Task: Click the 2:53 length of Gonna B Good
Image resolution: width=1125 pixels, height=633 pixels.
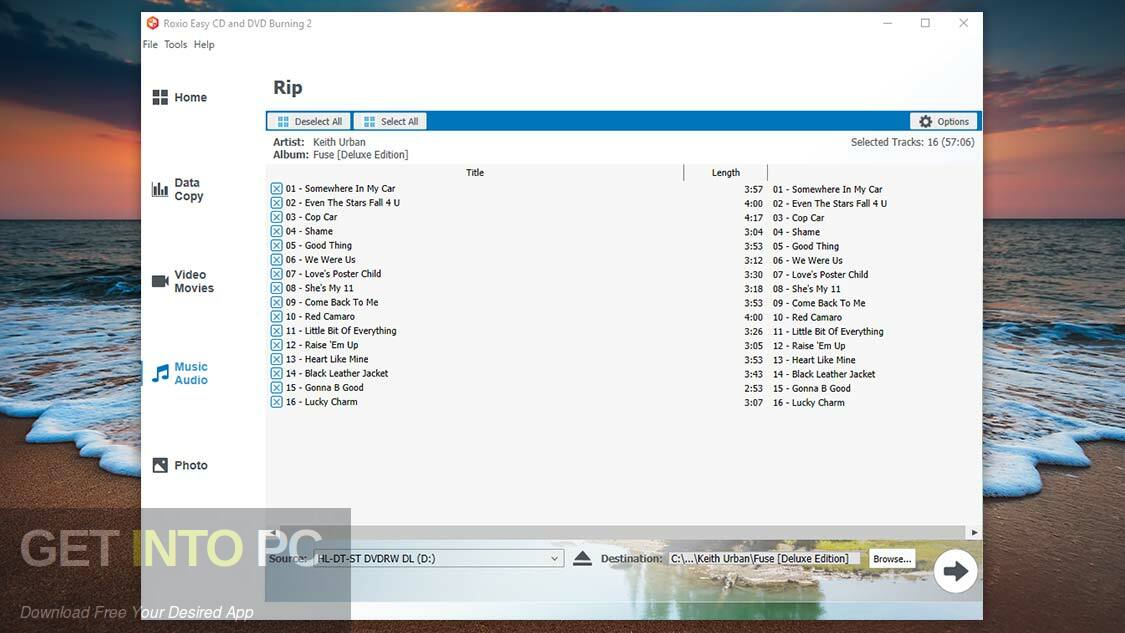Action: pos(753,388)
